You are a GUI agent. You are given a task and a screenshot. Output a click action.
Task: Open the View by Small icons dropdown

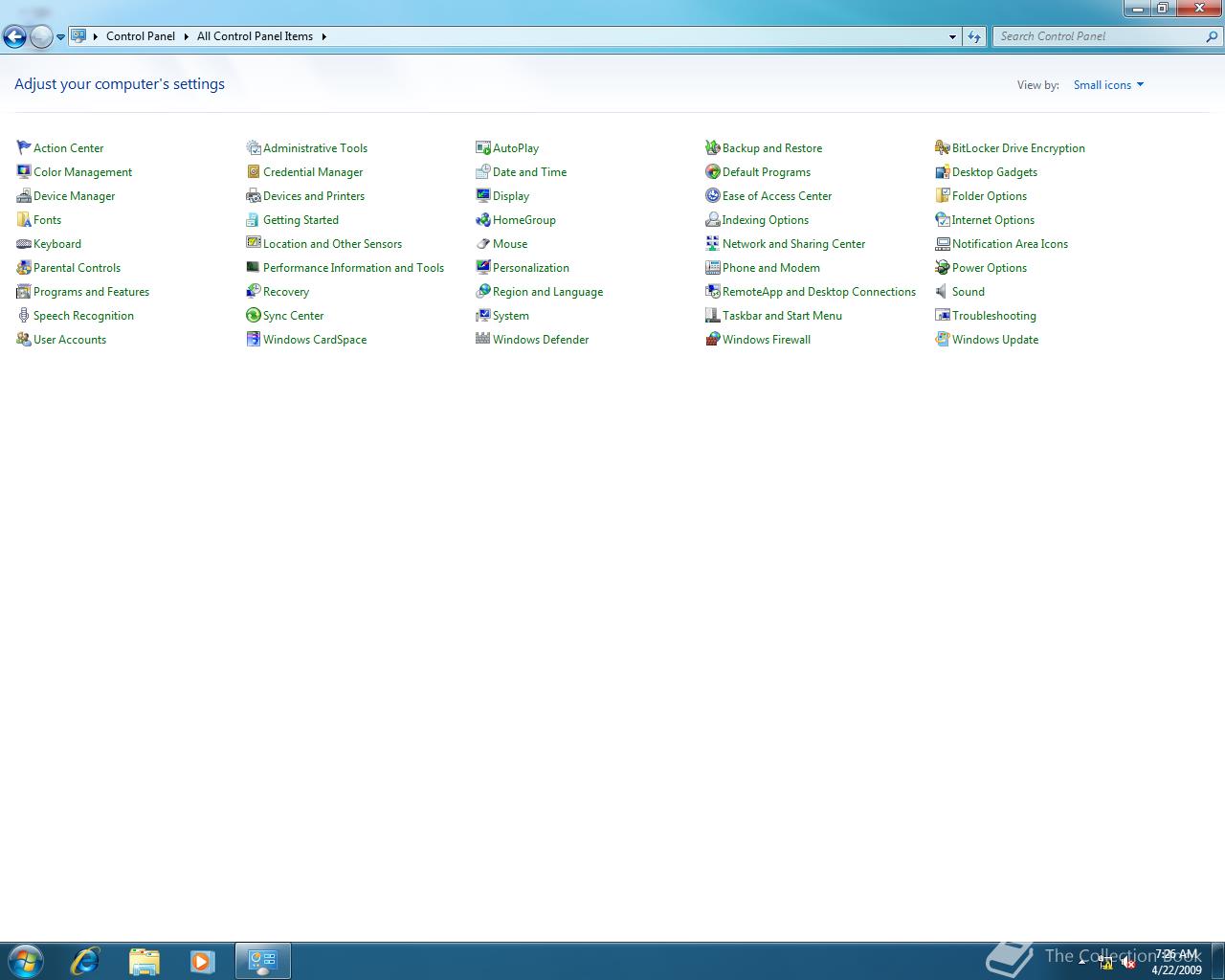pos(1108,85)
